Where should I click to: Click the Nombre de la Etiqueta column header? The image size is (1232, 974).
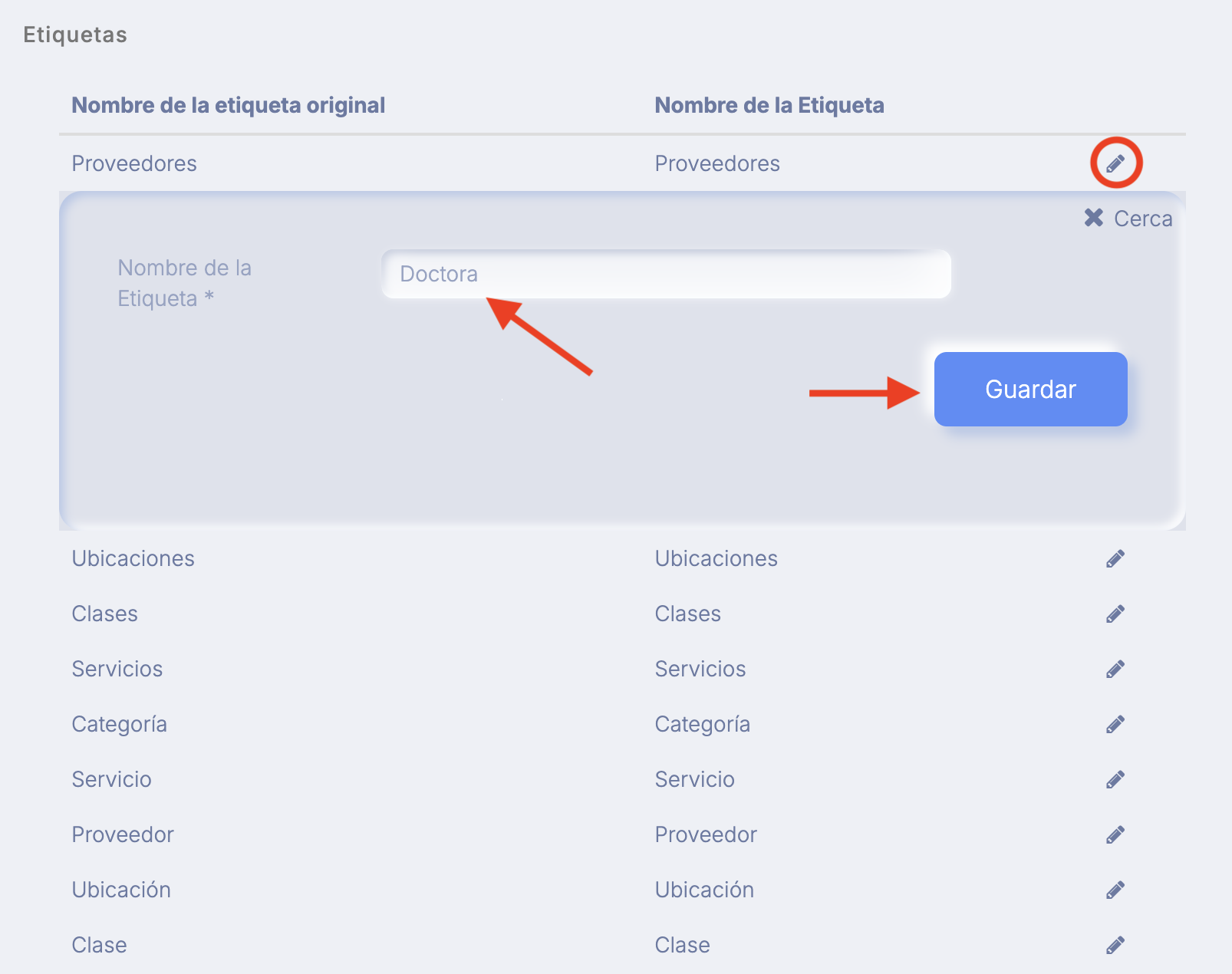coord(769,105)
